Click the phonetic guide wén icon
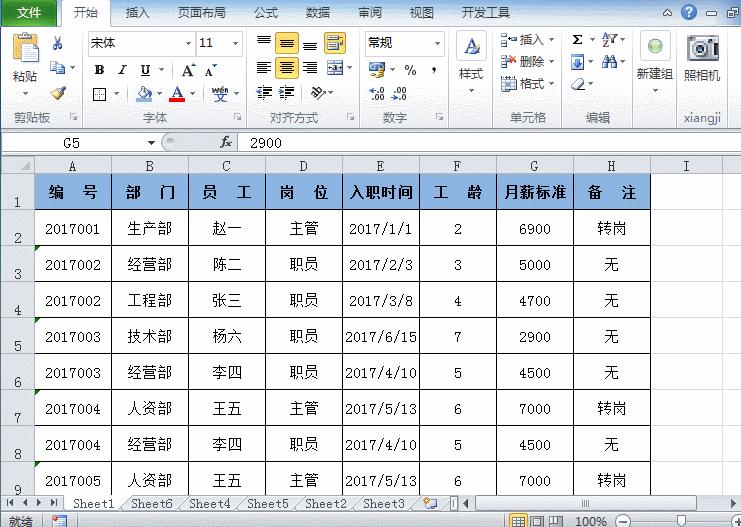 pyautogui.click(x=220, y=94)
